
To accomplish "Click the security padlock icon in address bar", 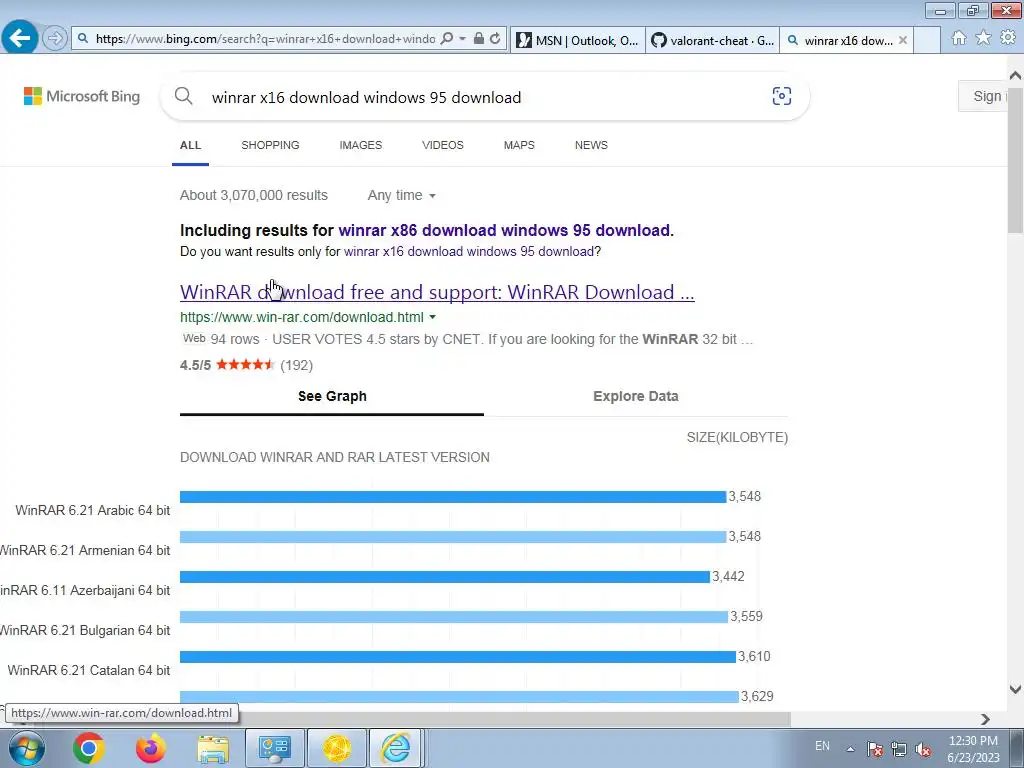I will coord(479,39).
